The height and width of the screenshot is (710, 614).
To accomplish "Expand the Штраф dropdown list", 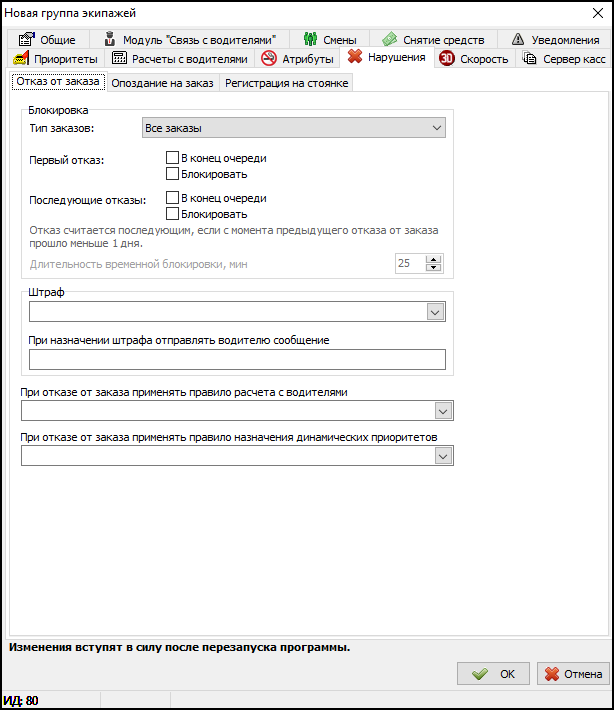I will click(436, 312).
